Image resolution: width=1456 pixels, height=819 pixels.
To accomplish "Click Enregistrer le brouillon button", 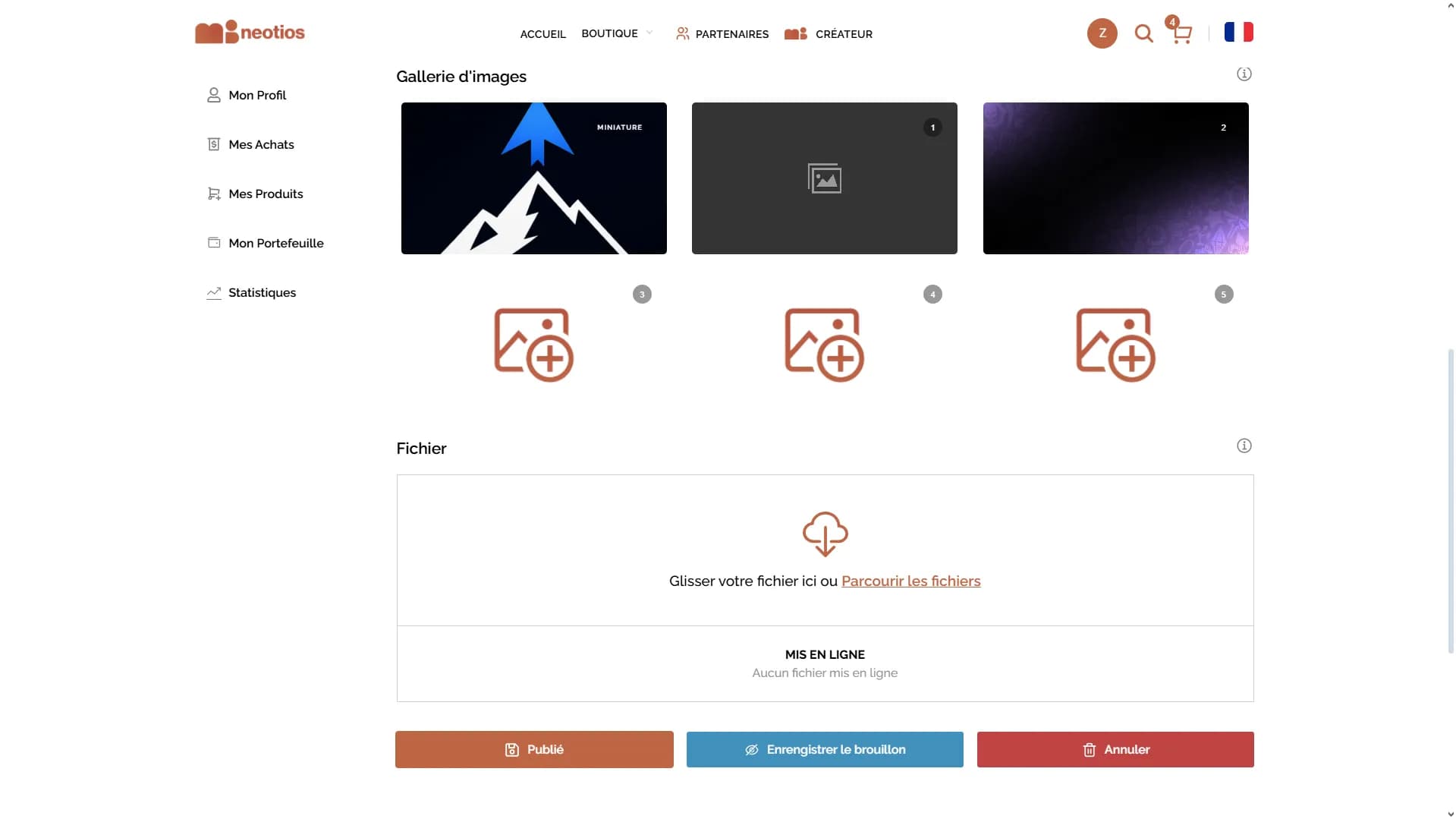I will tap(825, 750).
